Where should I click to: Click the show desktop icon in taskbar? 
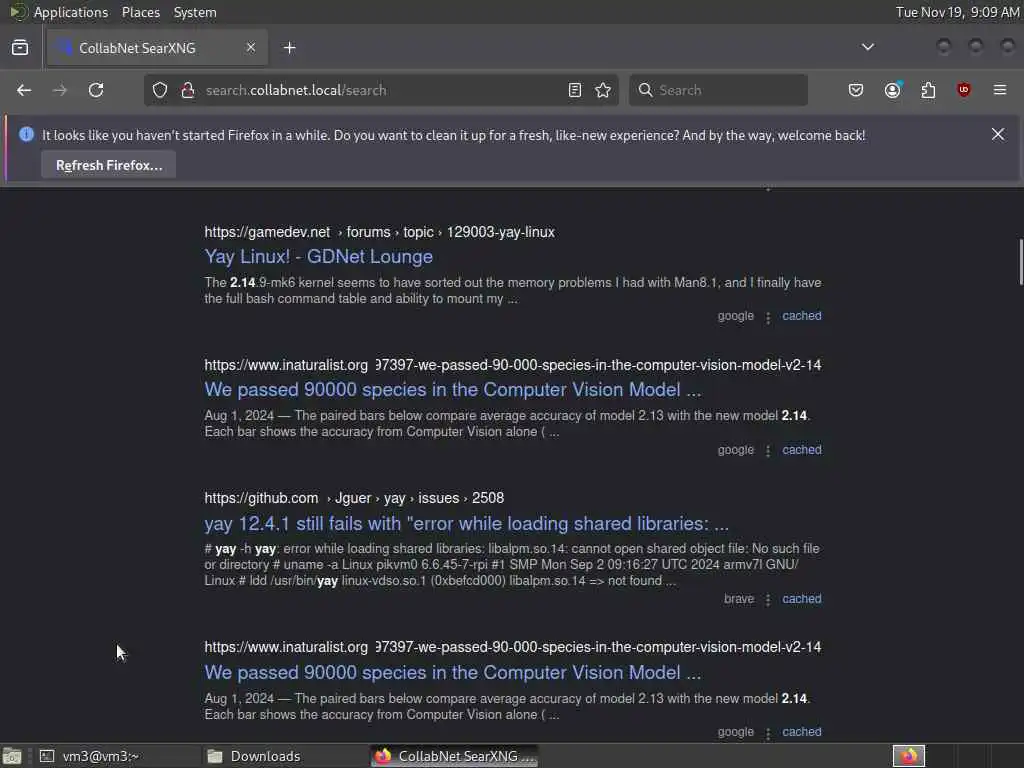(x=12, y=756)
